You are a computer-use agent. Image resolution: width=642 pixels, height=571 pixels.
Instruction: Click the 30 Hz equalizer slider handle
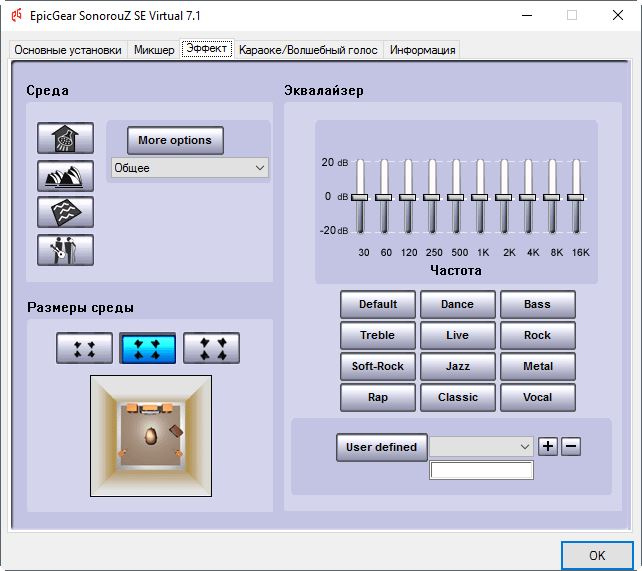359,197
